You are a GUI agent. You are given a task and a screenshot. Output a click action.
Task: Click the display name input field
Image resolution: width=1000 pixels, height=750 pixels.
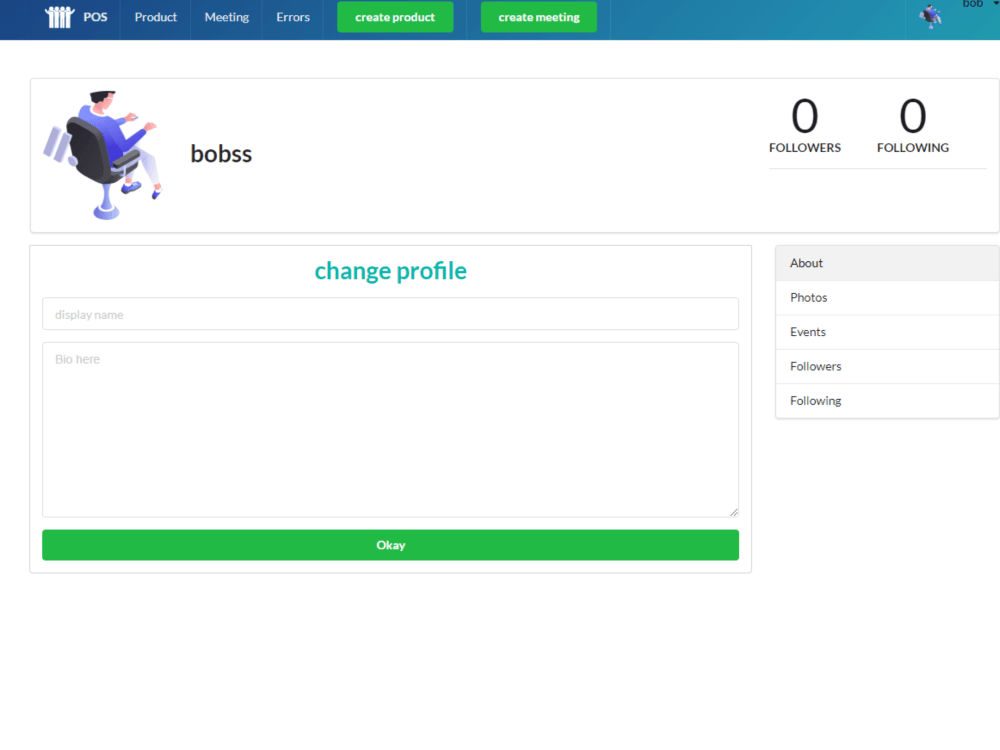pos(390,313)
